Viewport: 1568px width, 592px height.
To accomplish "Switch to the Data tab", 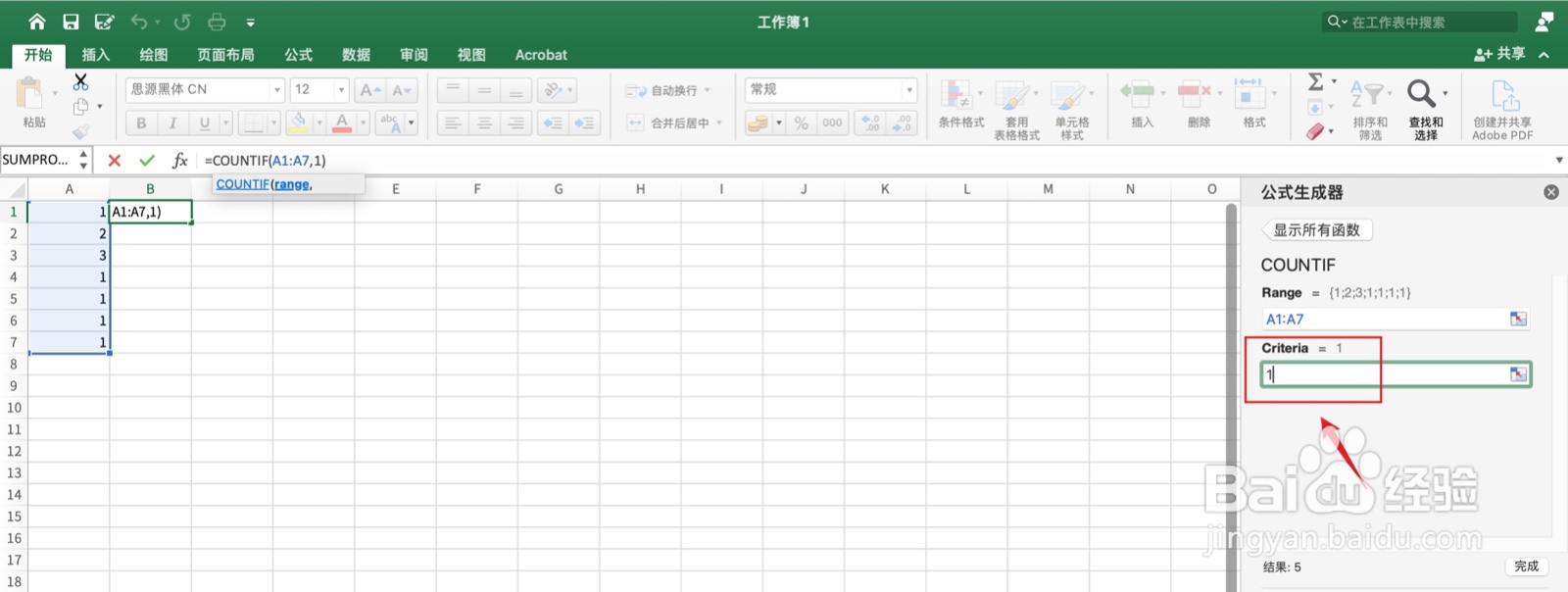I will click(356, 55).
